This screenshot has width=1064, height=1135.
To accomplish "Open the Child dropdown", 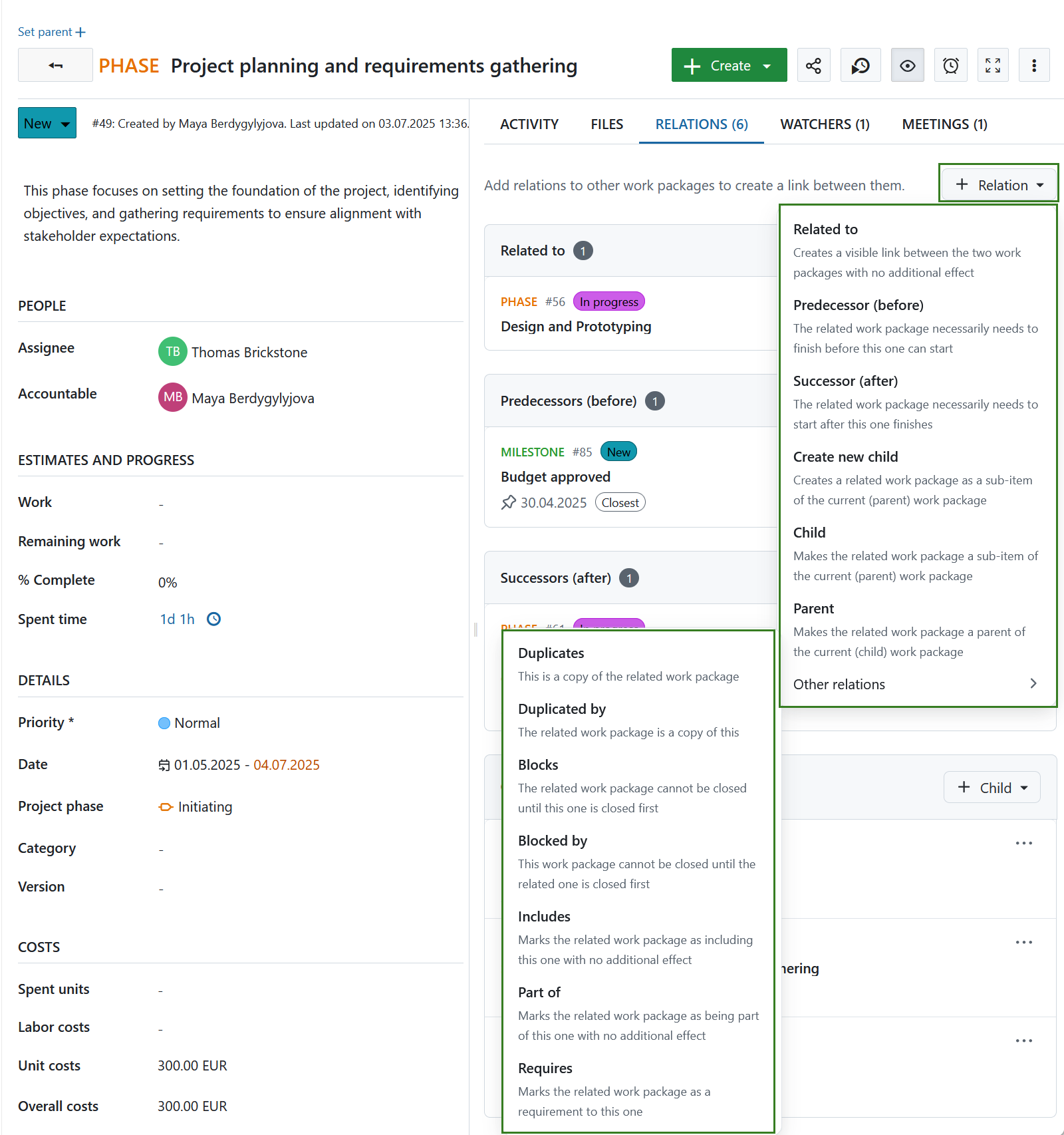I will click(x=992, y=787).
